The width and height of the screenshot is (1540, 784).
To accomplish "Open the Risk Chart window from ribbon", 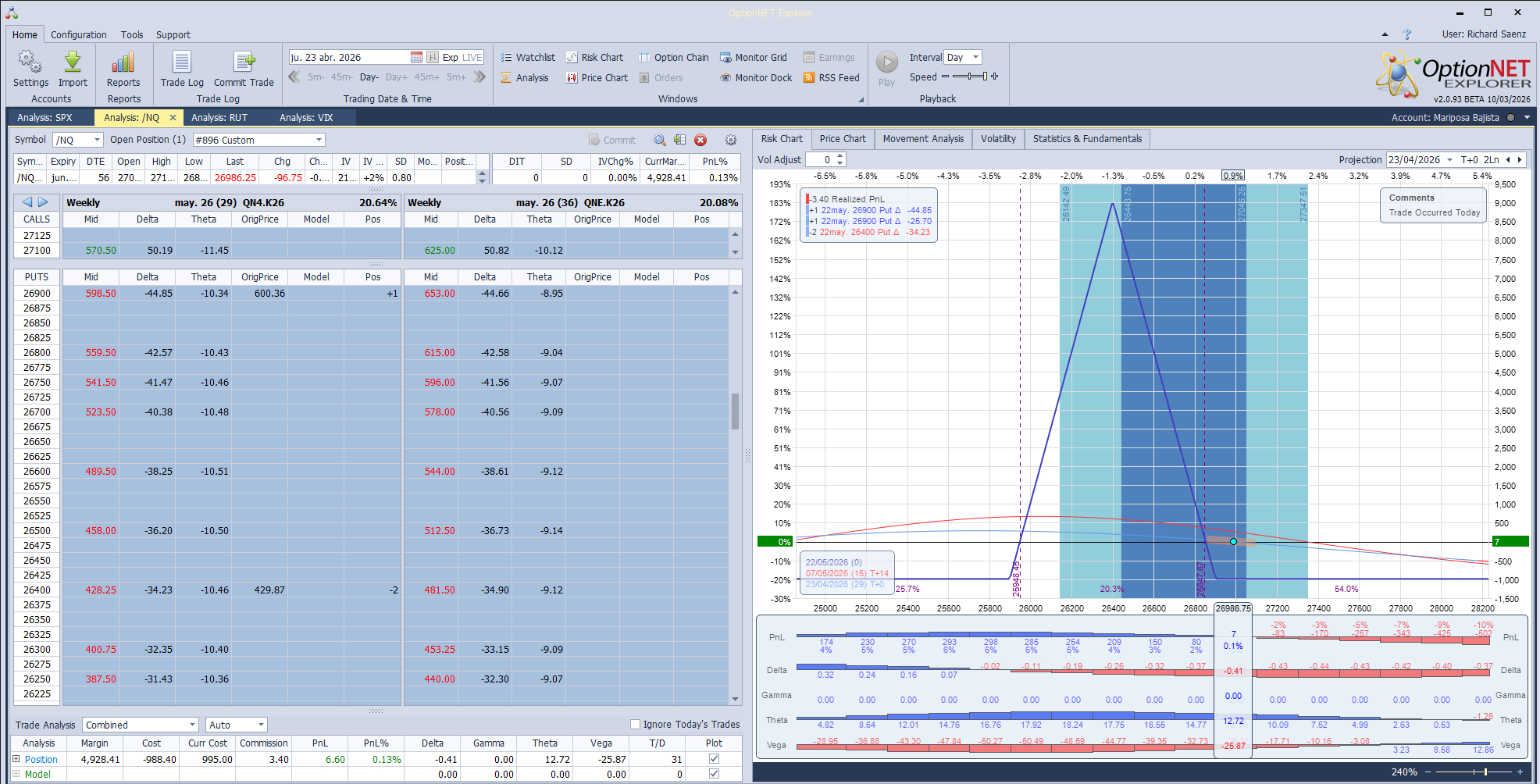I will tap(594, 57).
